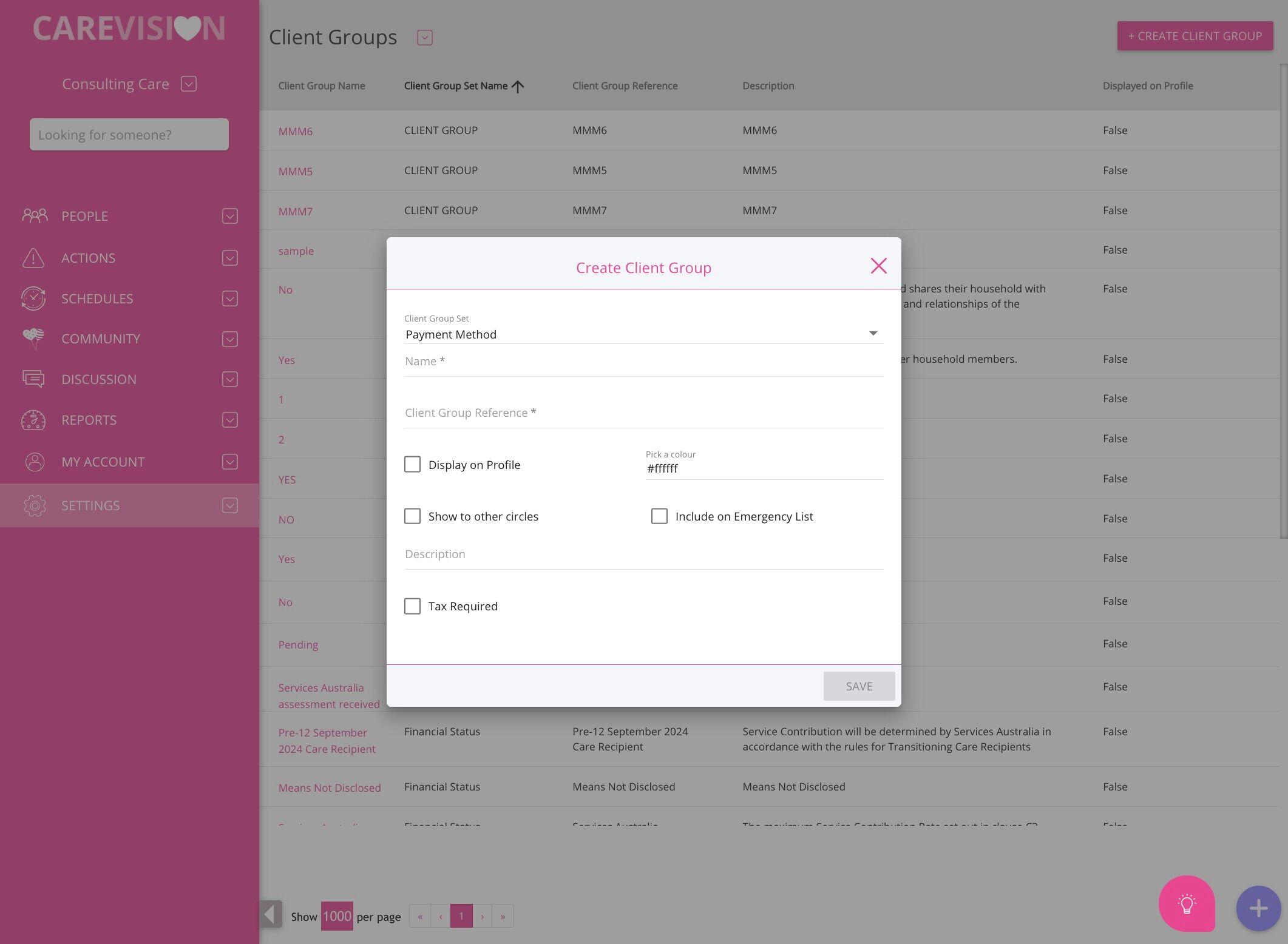The height and width of the screenshot is (944, 1288).
Task: Click the People sidebar icon
Action: click(x=35, y=215)
